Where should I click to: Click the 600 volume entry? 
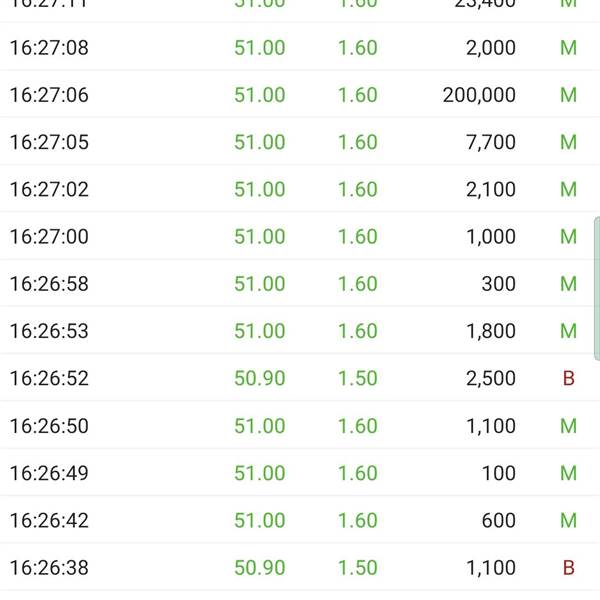coord(499,520)
